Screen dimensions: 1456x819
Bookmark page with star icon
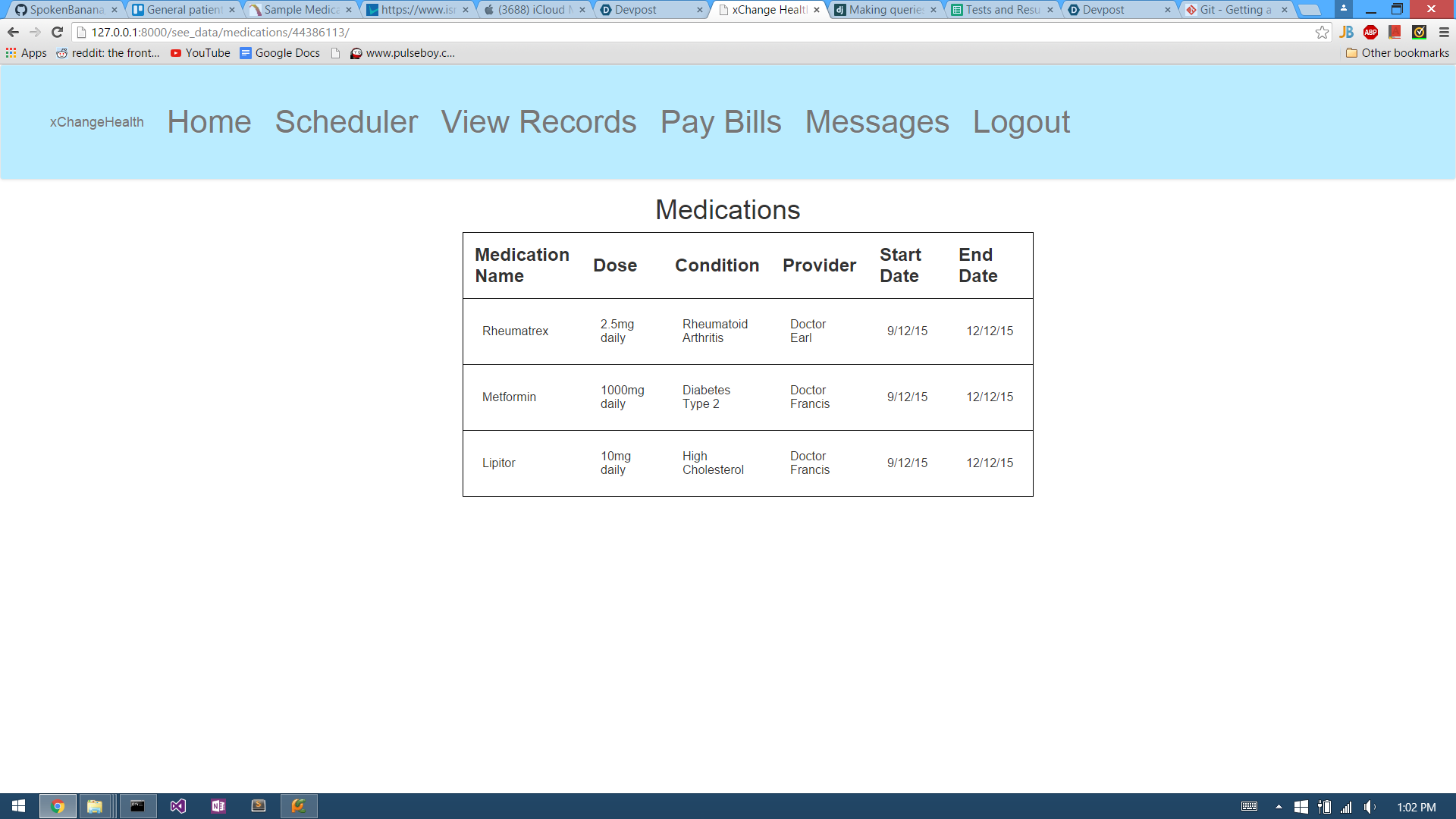(1322, 32)
